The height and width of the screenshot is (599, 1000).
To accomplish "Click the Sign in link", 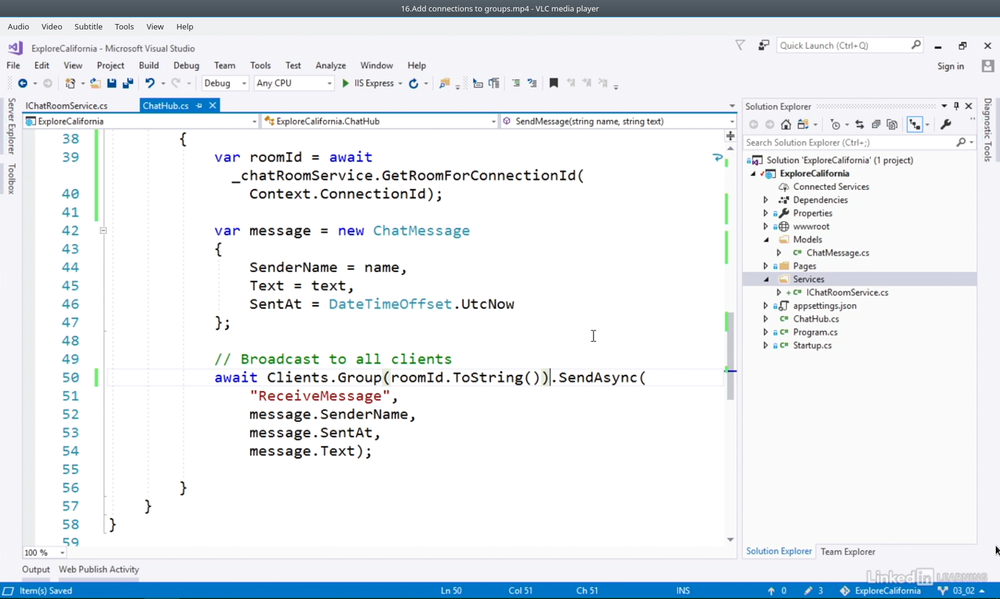I will coord(950,66).
